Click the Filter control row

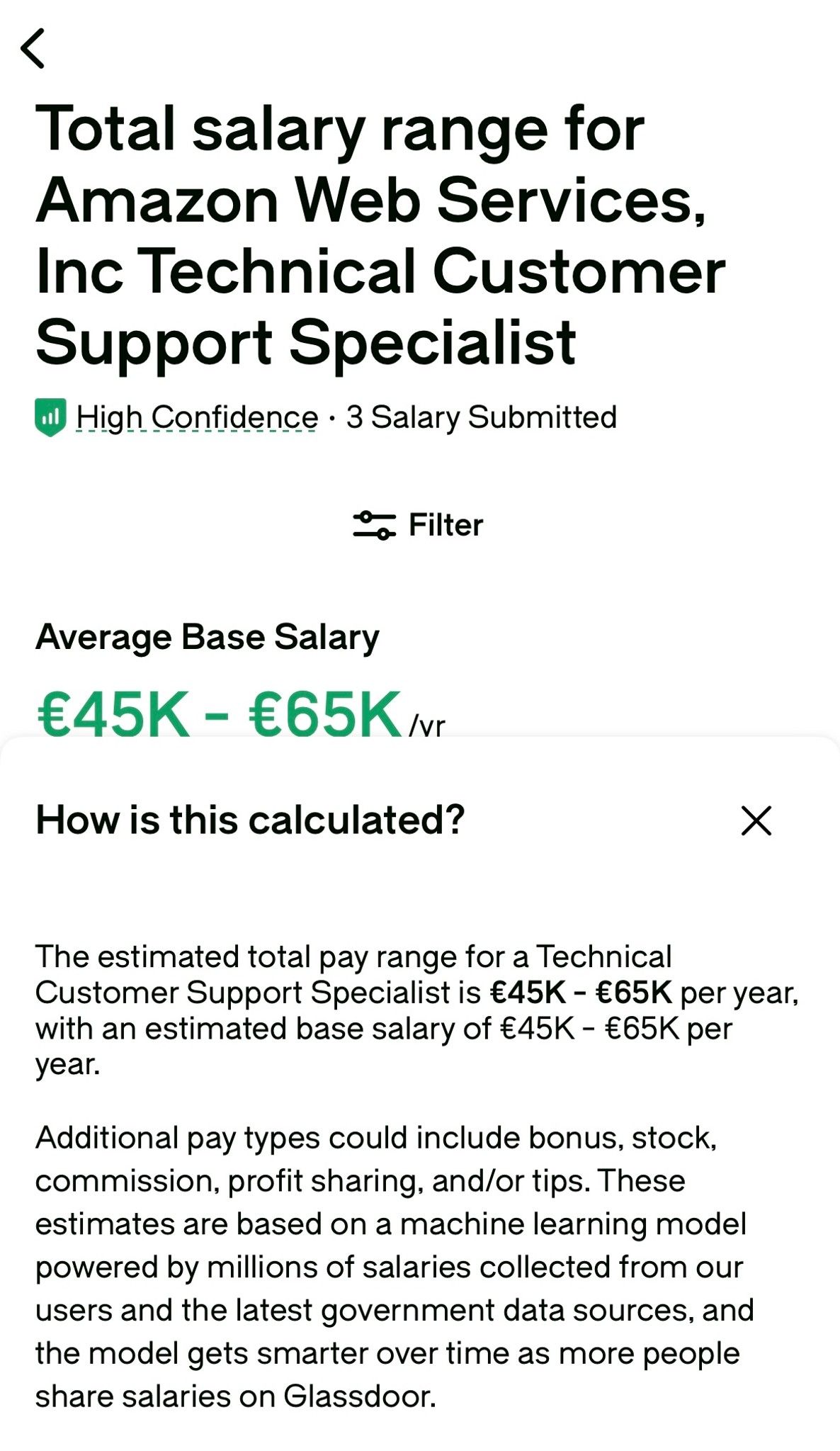click(418, 525)
